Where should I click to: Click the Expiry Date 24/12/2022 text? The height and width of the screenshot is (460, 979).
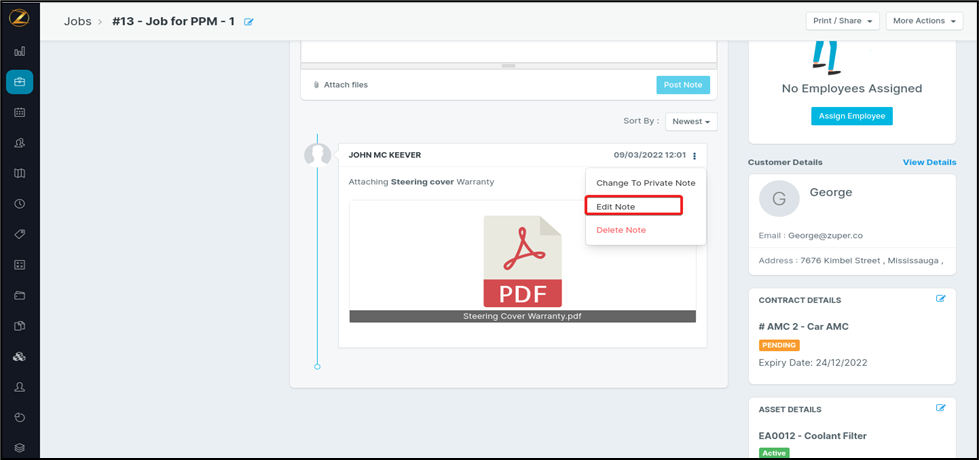(813, 363)
